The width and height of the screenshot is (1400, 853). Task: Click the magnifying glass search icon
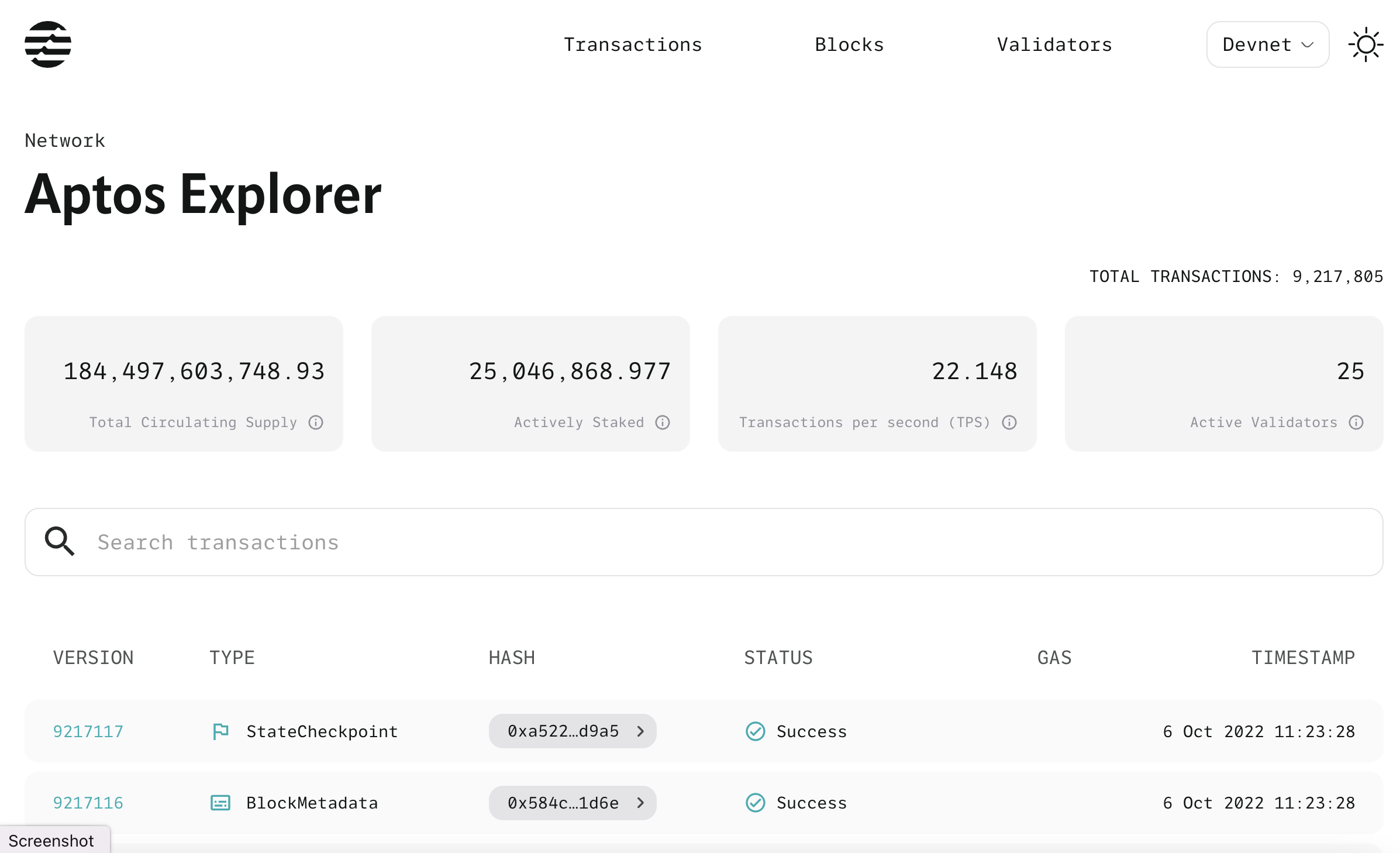59,542
